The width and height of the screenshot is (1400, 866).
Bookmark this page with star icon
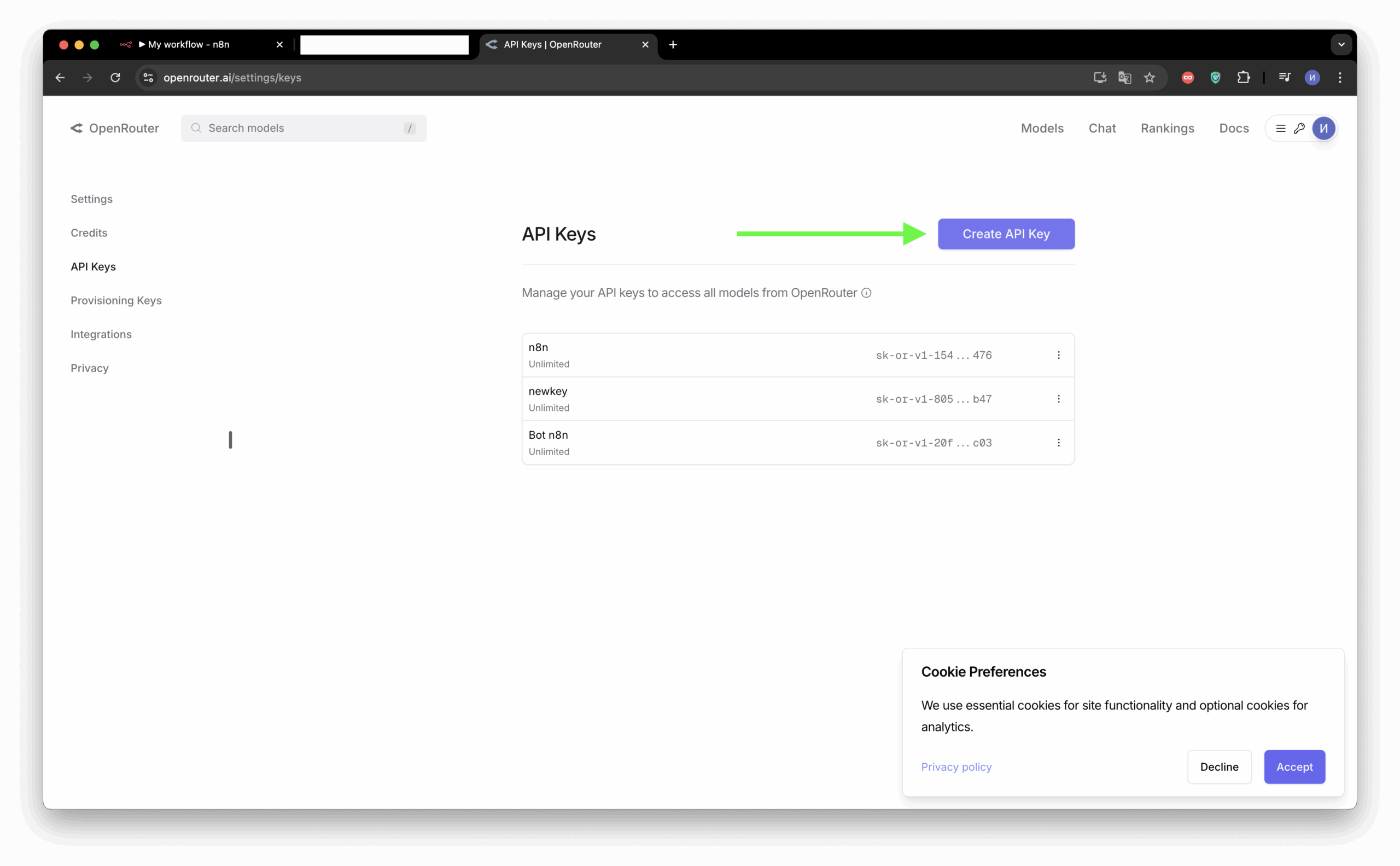click(1149, 77)
